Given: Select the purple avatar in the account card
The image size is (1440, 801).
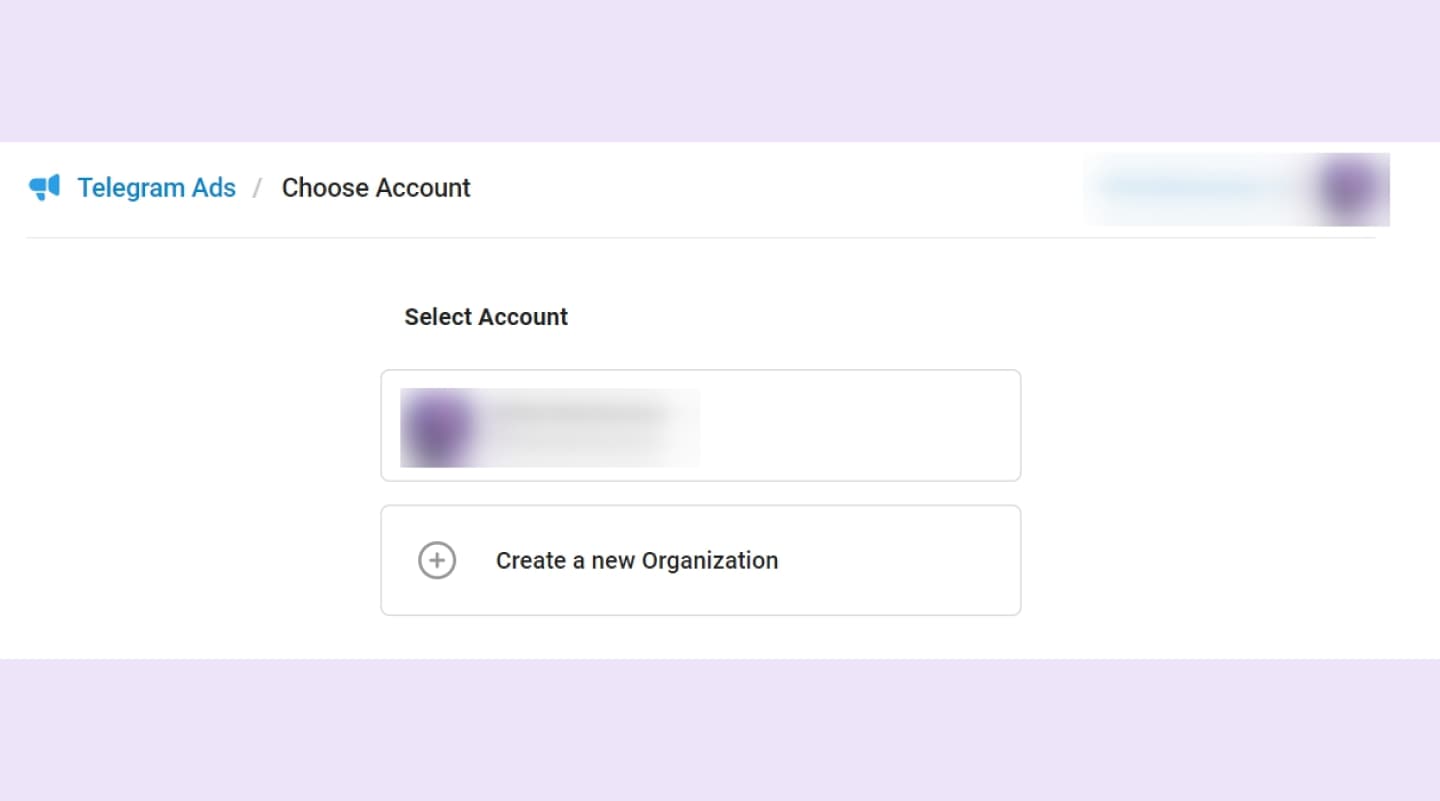Looking at the screenshot, I should coord(436,427).
